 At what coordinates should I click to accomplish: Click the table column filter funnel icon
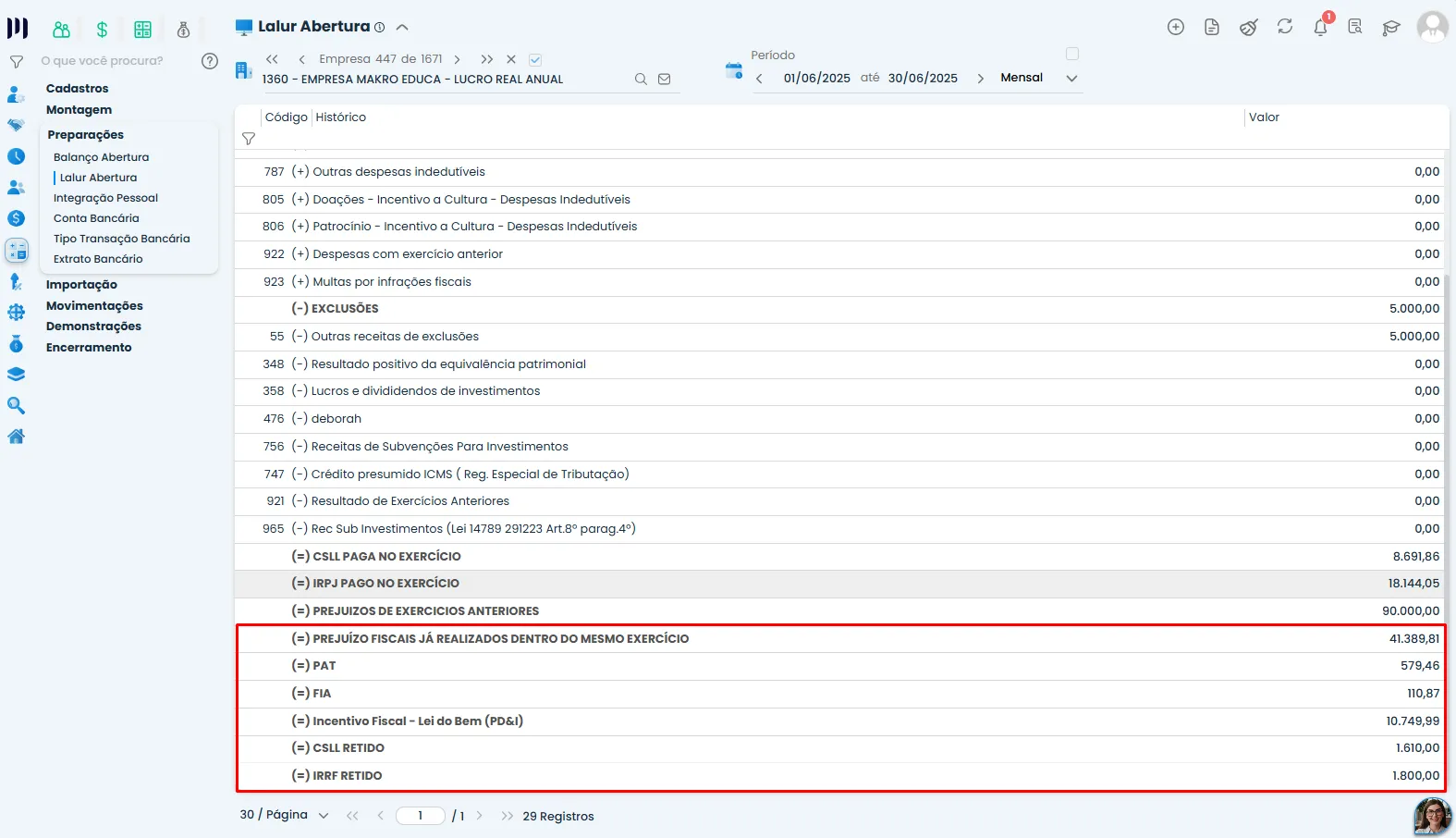pos(249,139)
